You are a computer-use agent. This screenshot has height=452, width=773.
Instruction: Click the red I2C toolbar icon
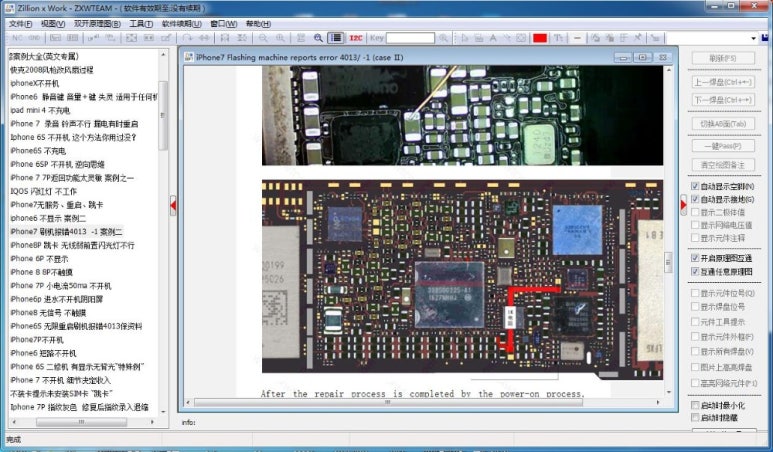pyautogui.click(x=355, y=38)
